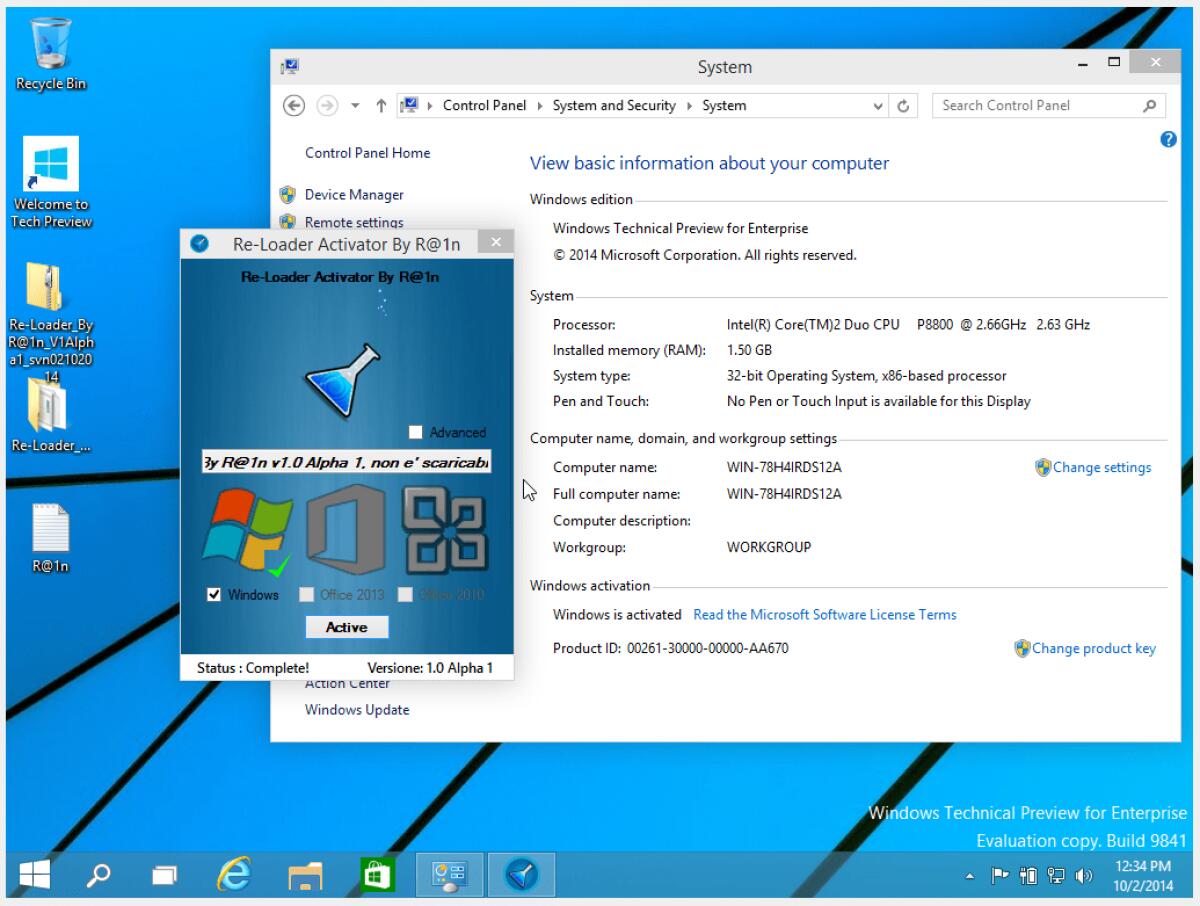
Task: Select the Office 2010 icon in Re-Loader
Action: point(443,530)
